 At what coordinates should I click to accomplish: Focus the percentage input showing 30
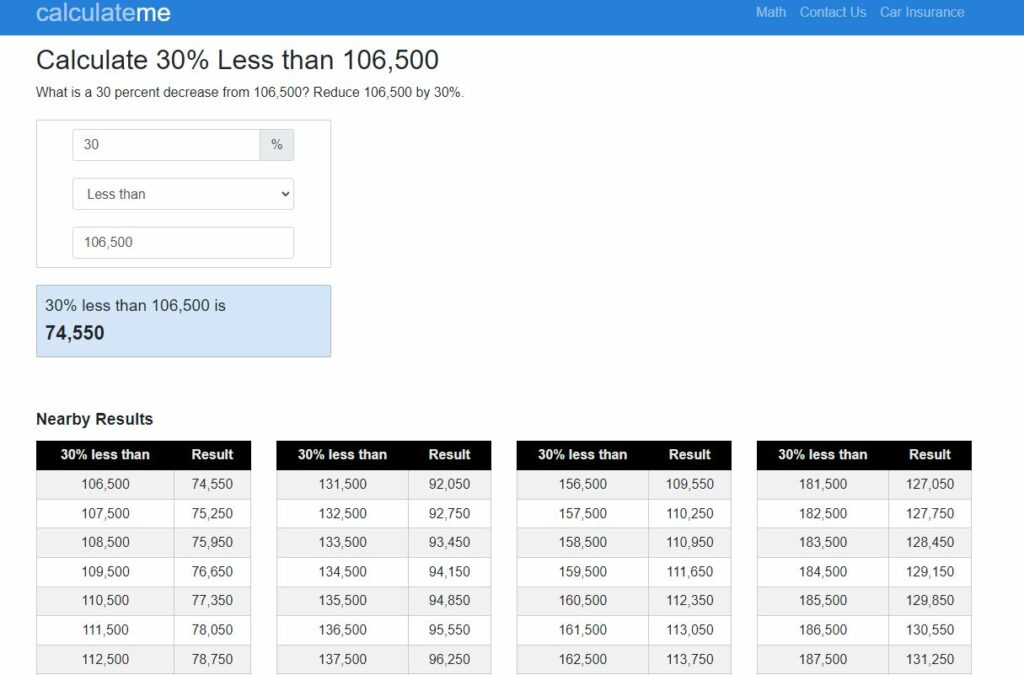coord(166,144)
